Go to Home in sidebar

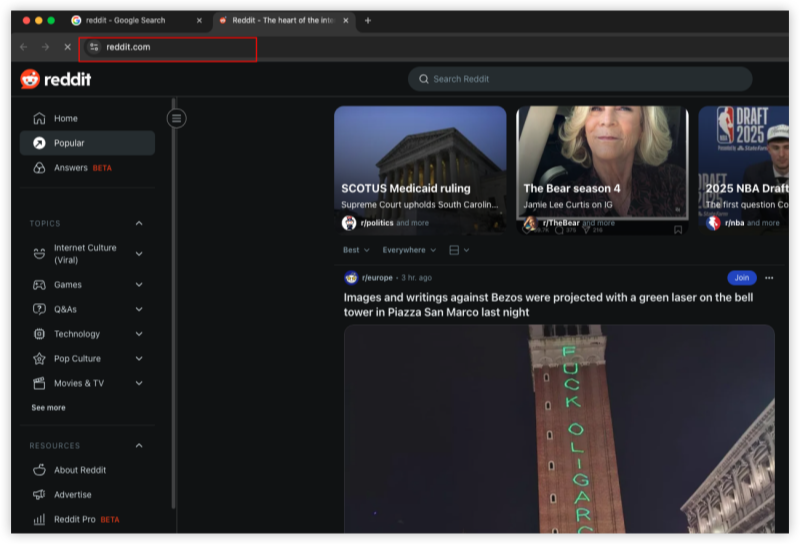(87, 118)
